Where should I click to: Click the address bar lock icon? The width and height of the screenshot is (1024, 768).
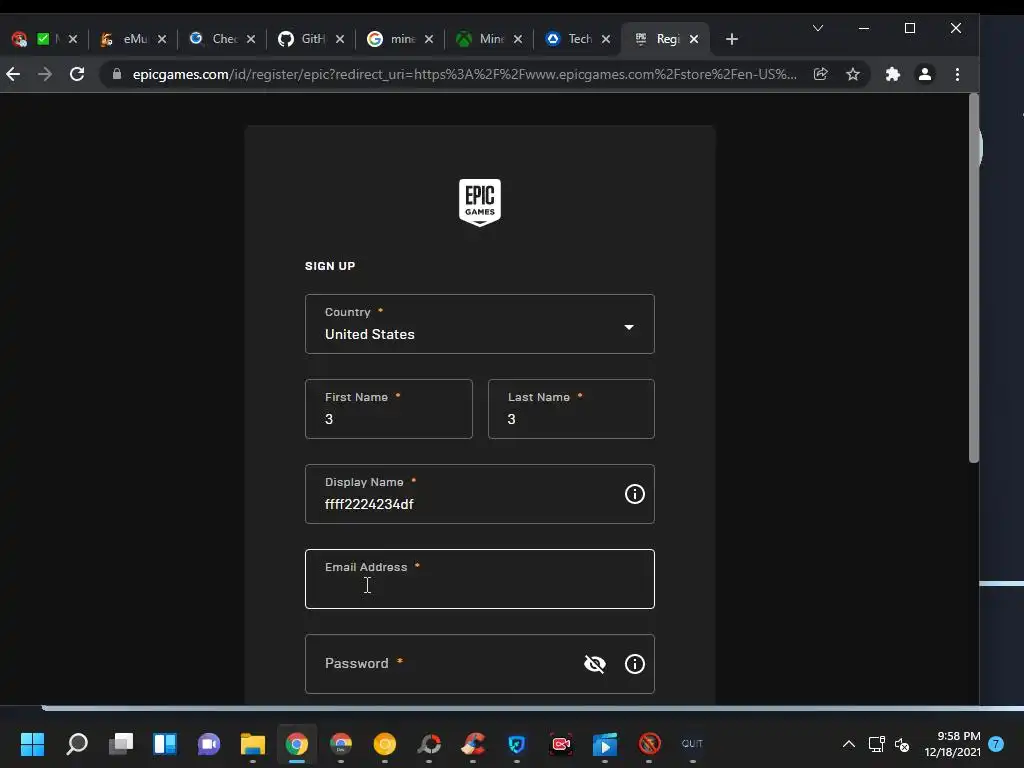[x=116, y=74]
